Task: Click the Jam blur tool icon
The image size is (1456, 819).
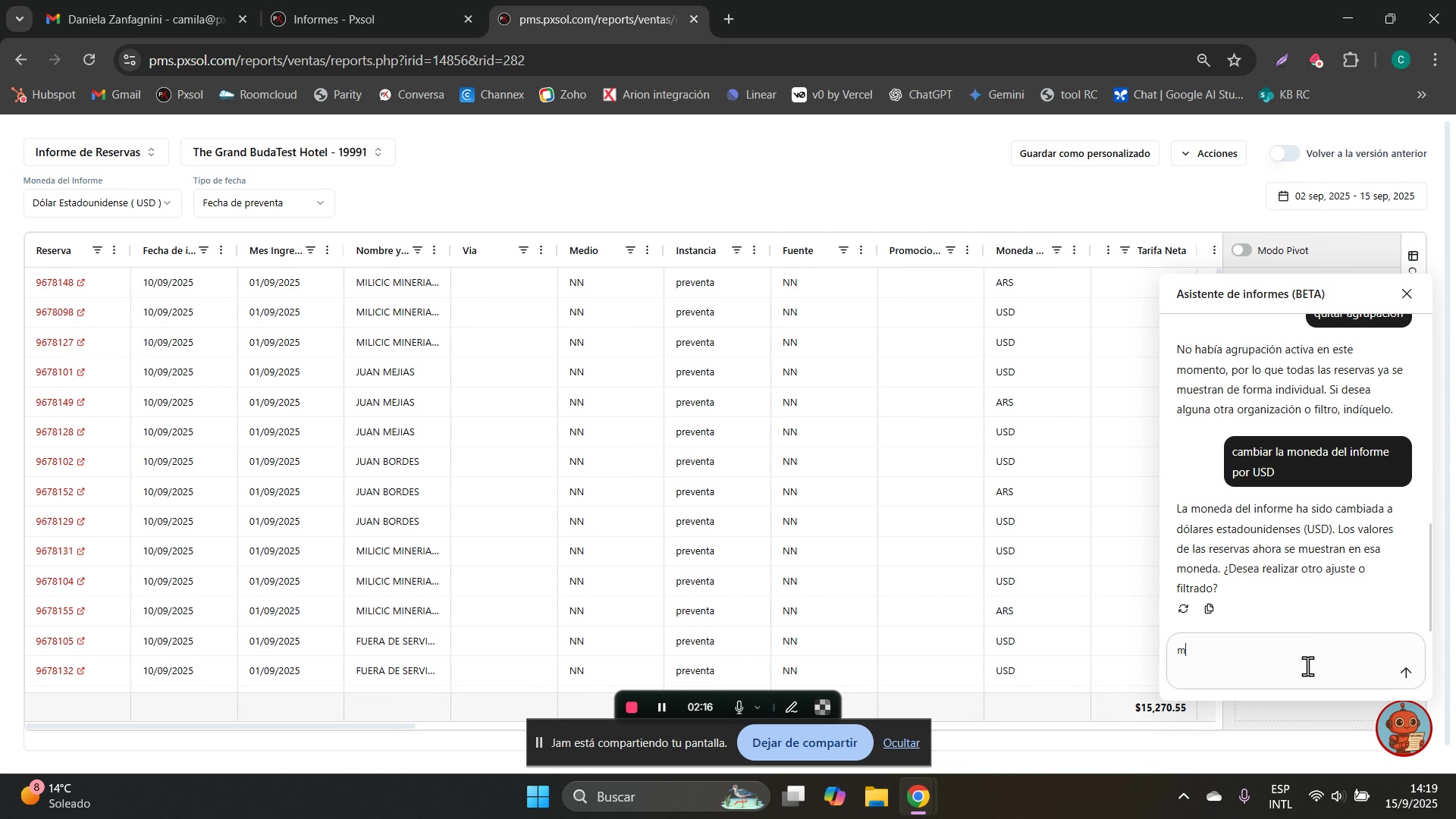Action: coord(823,708)
